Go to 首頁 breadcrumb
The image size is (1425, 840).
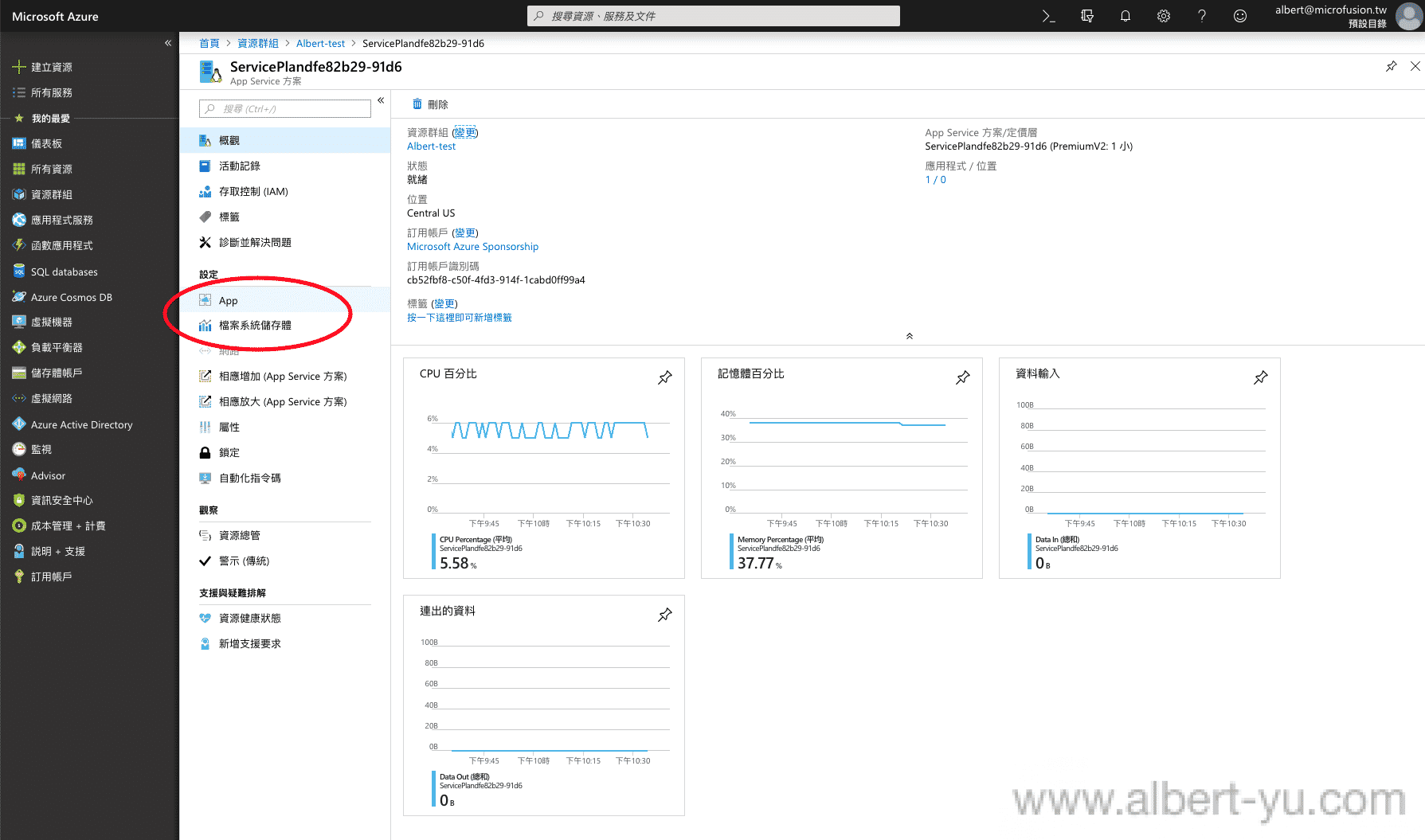tap(209, 44)
